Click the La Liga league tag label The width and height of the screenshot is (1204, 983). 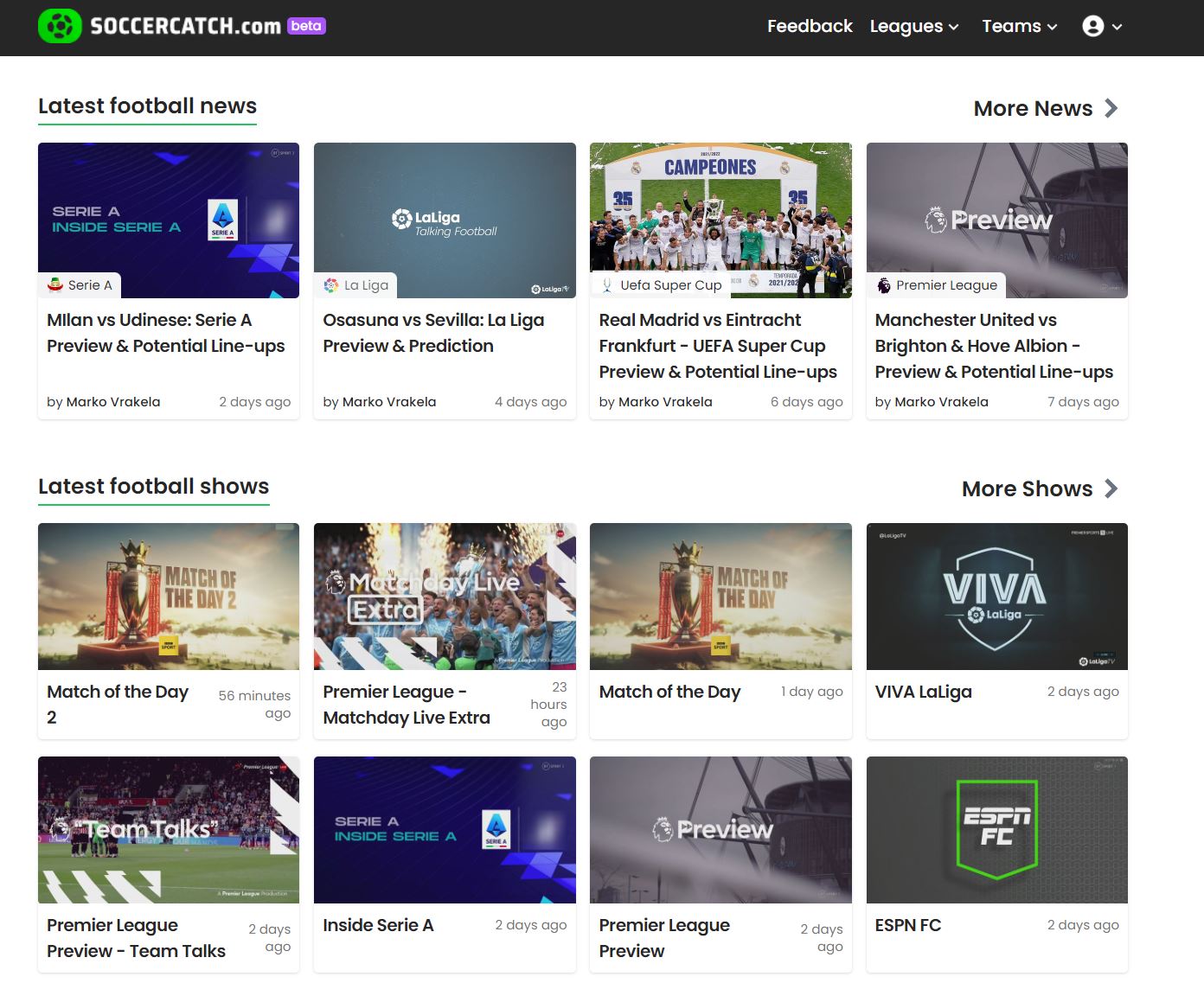click(x=366, y=284)
